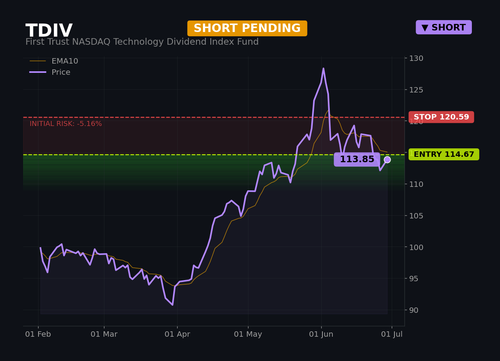The width and height of the screenshot is (500, 361).
Task: Click the 100 price axis label
Action: pos(416,247)
